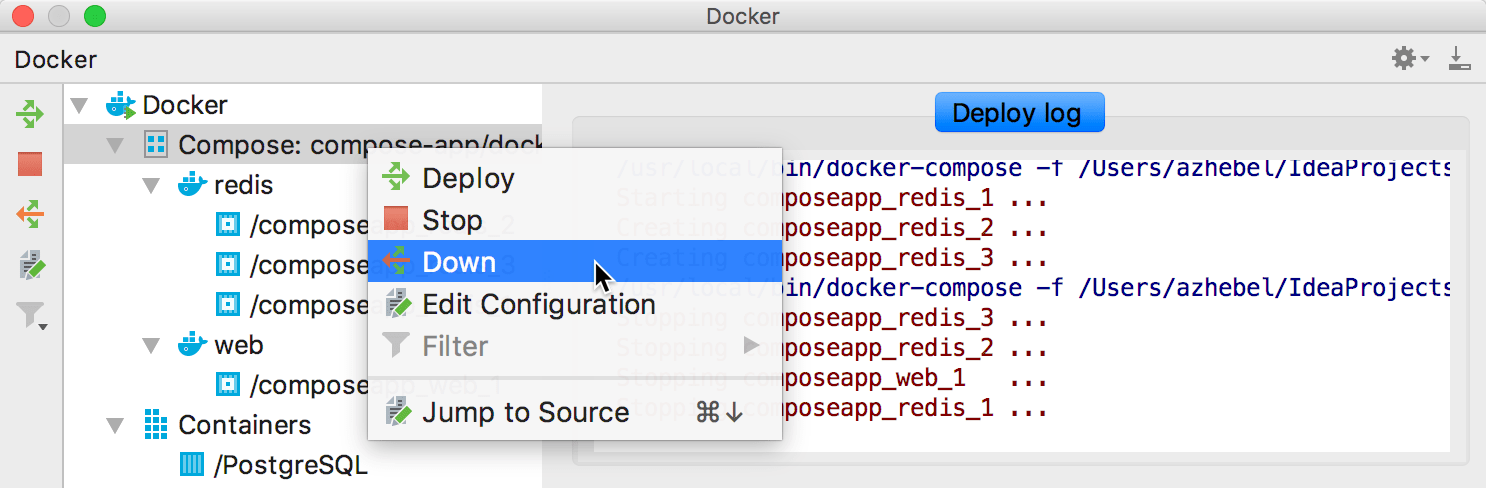Viewport: 1486px width, 488px height.
Task: Choose Stop from the context menu
Action: 574,220
